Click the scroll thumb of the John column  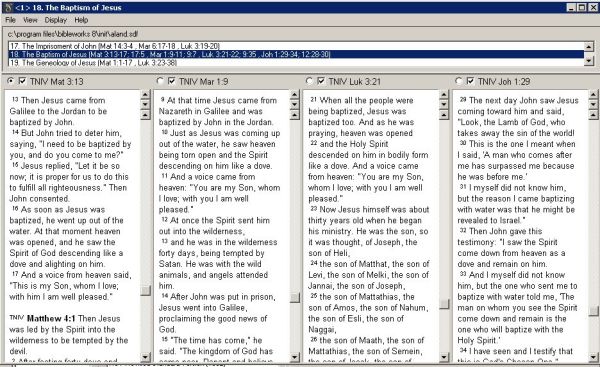point(593,310)
